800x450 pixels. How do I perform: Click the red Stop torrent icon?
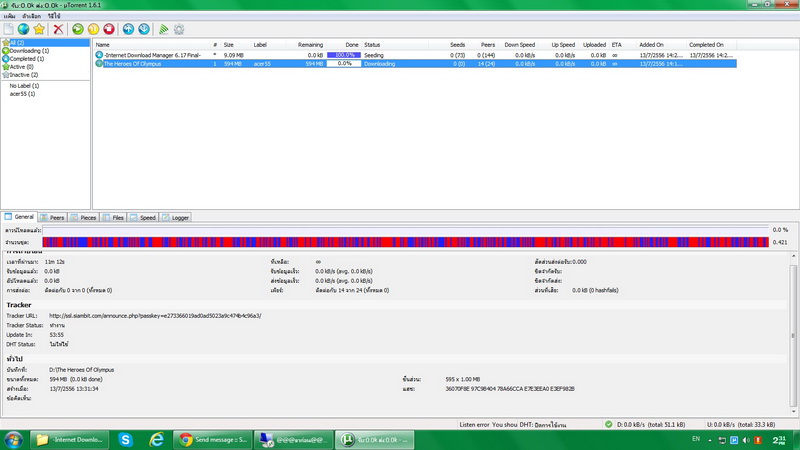pyautogui.click(x=109, y=29)
